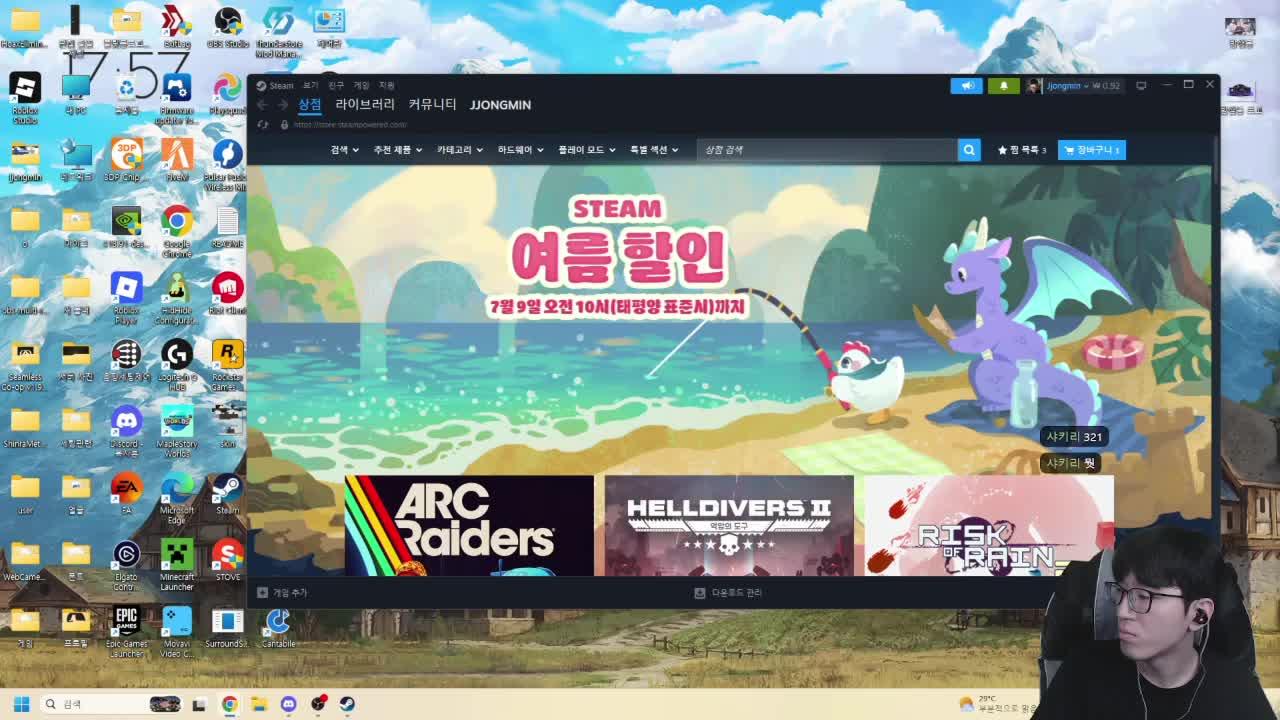This screenshot has width=1280, height=720.
Task: Open the Windows Start menu
Action: pyautogui.click(x=21, y=704)
